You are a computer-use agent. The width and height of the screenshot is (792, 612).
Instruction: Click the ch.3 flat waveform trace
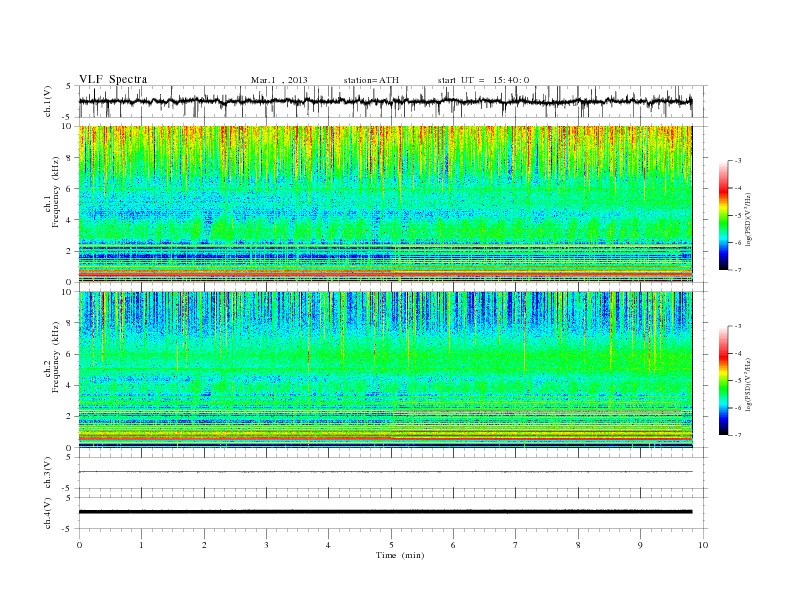click(385, 472)
